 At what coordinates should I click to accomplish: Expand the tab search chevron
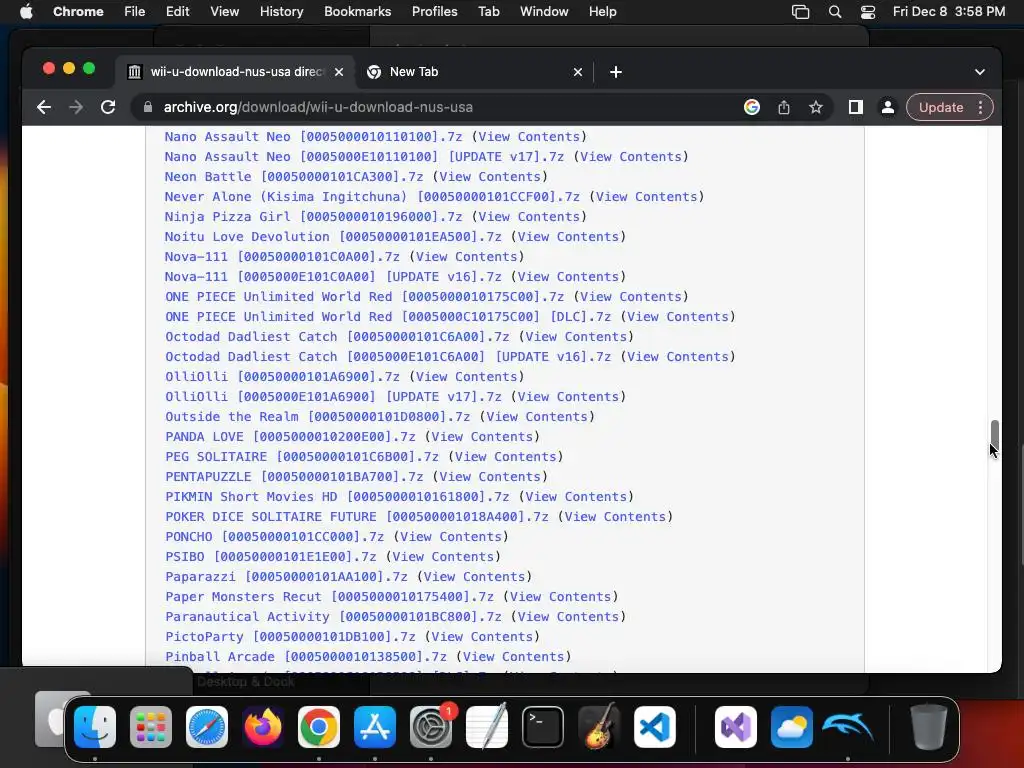[980, 72]
